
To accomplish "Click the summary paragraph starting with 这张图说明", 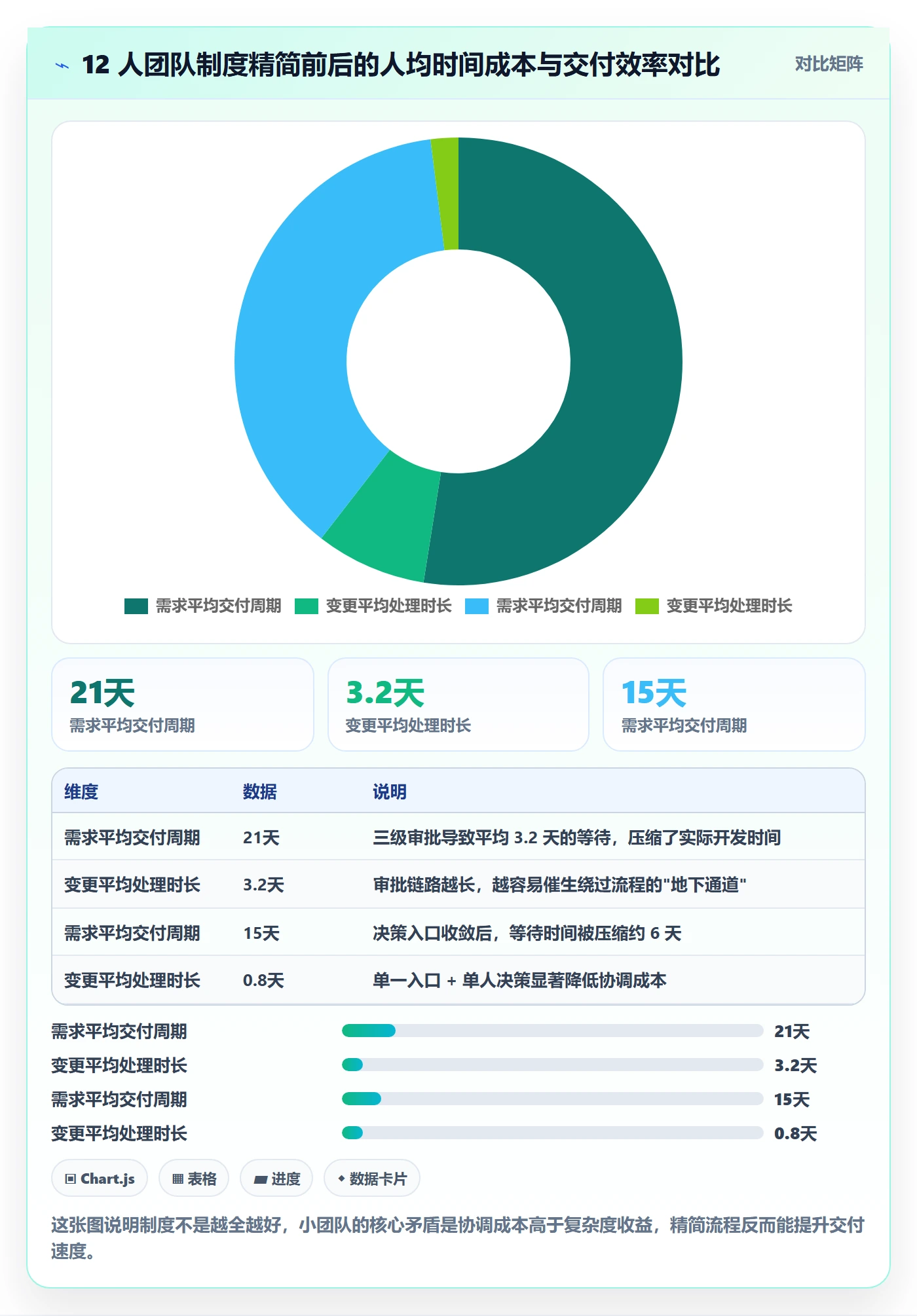I will pos(458,1237).
